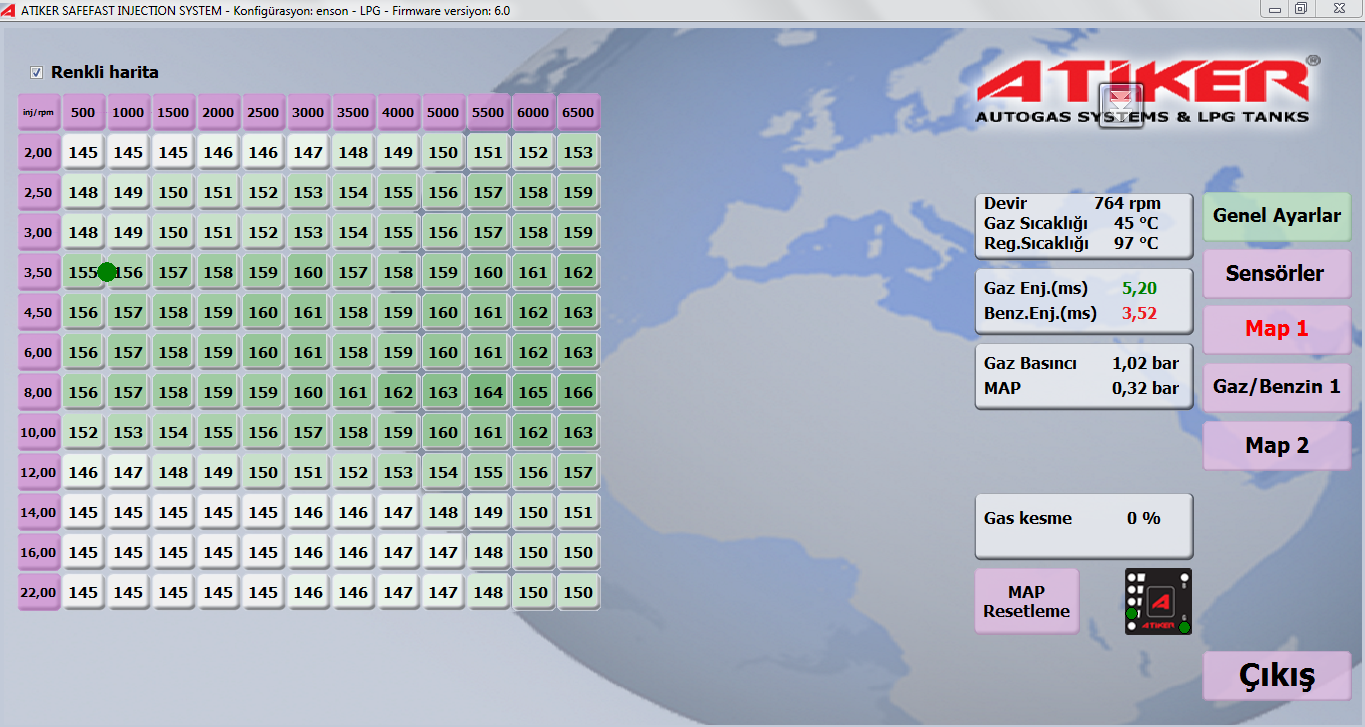Image resolution: width=1365 pixels, height=727 pixels.
Task: Select the 16,00 injection row header
Action: [x=39, y=552]
